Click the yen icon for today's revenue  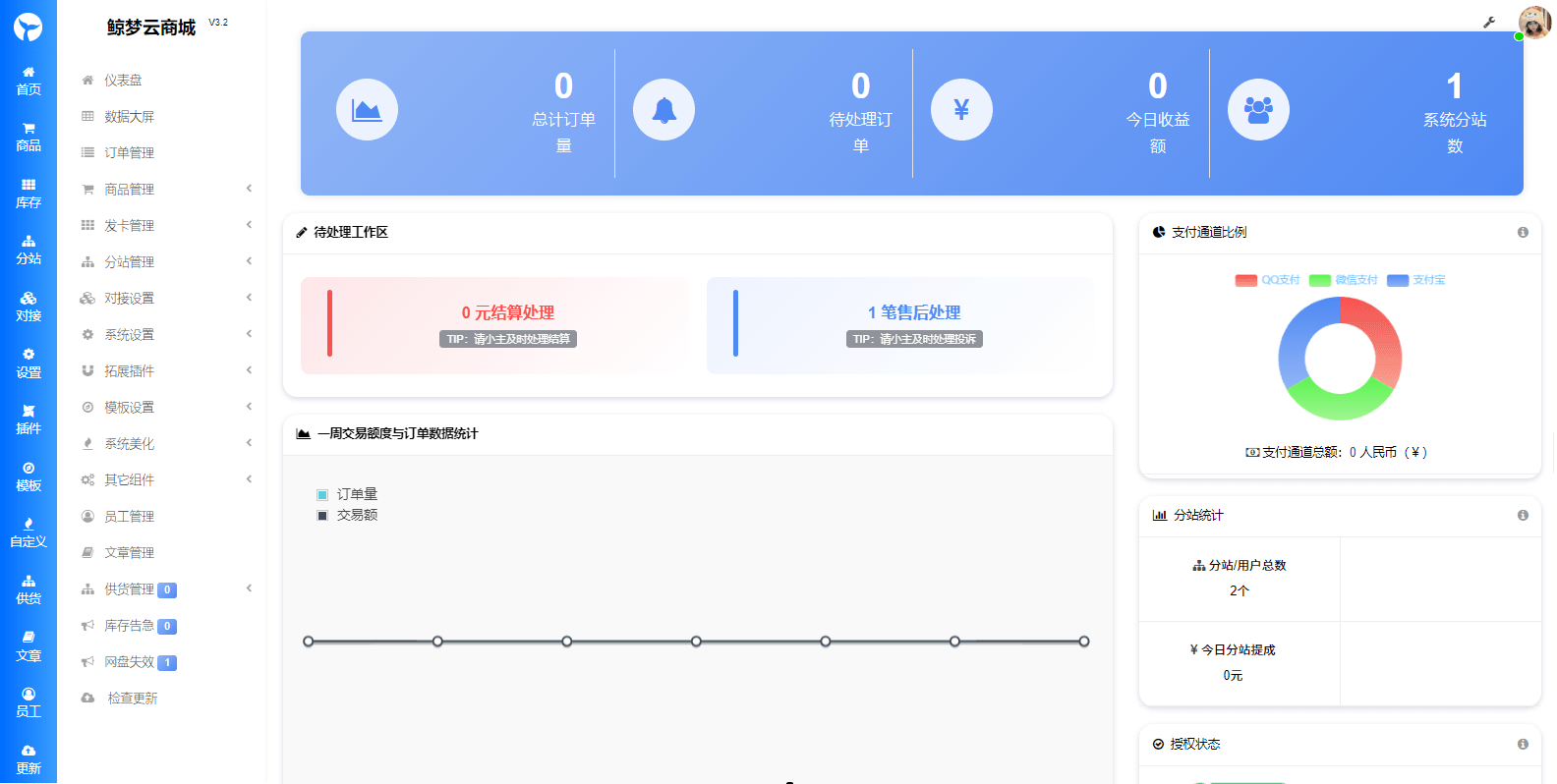961,110
